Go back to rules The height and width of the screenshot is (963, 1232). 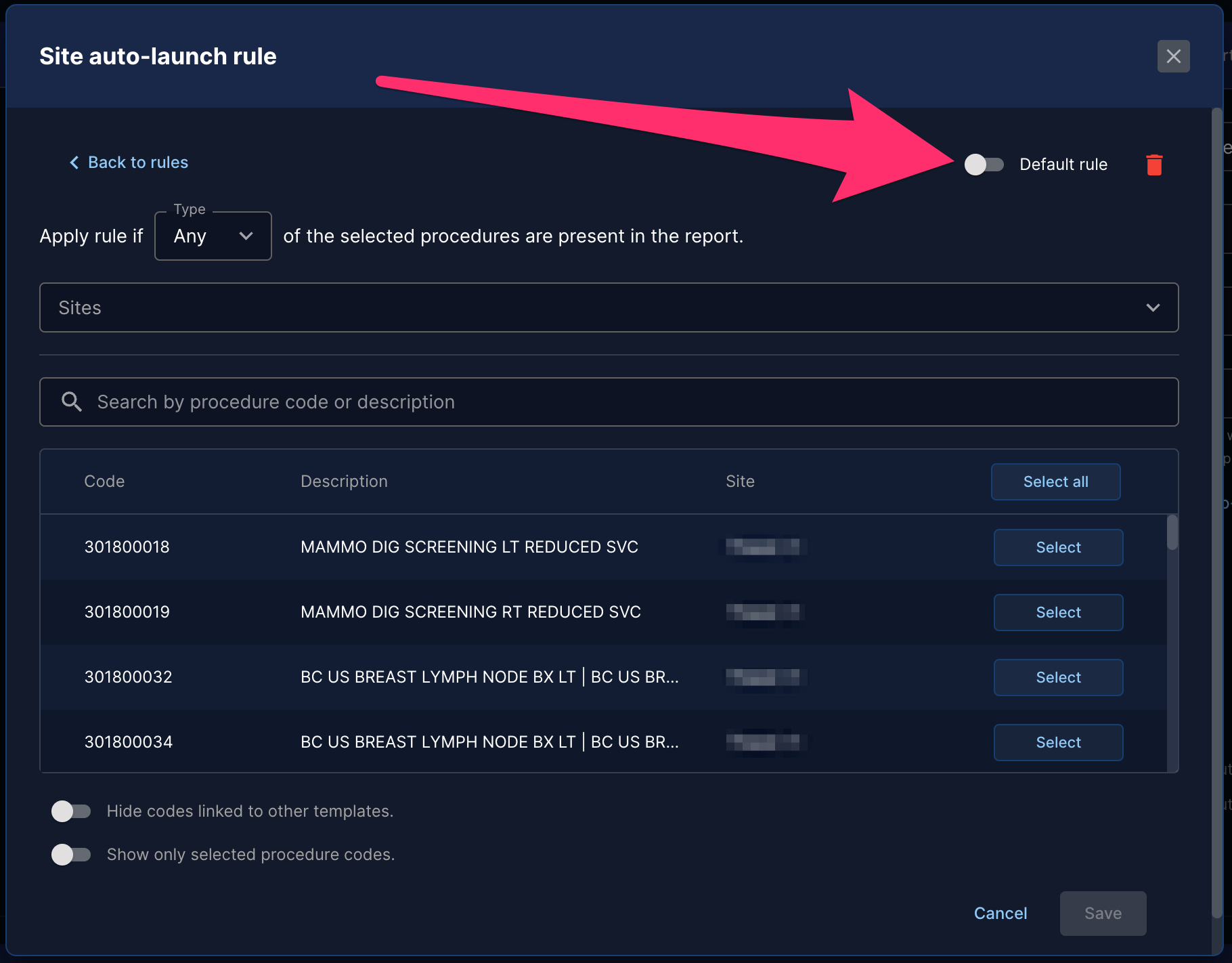pos(129,163)
